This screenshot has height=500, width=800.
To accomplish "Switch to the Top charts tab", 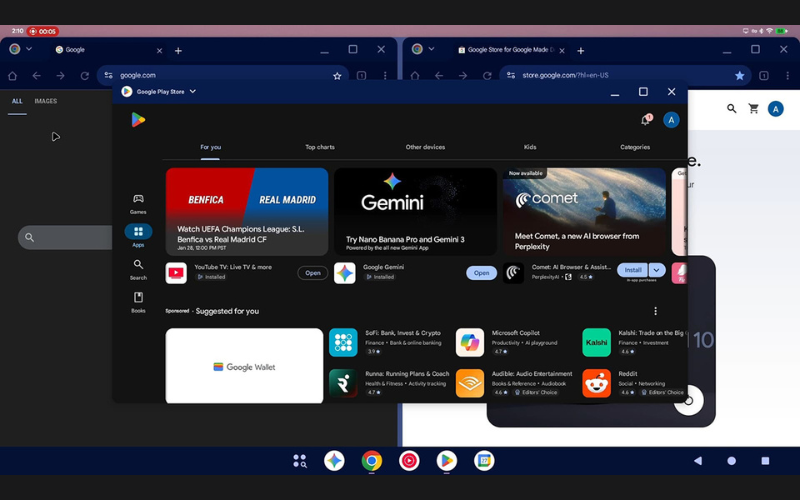I will tap(320, 147).
